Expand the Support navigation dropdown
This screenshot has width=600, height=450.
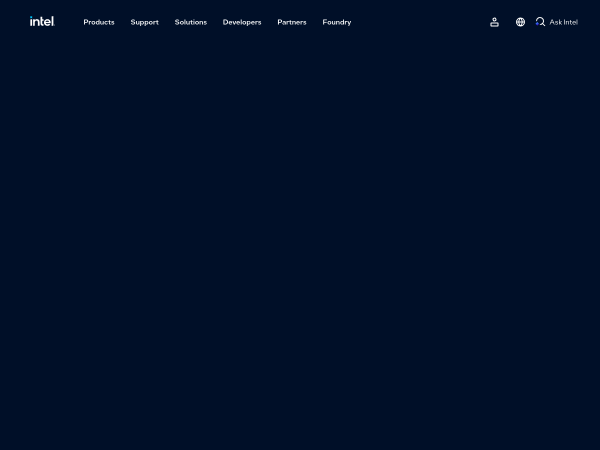coord(144,22)
